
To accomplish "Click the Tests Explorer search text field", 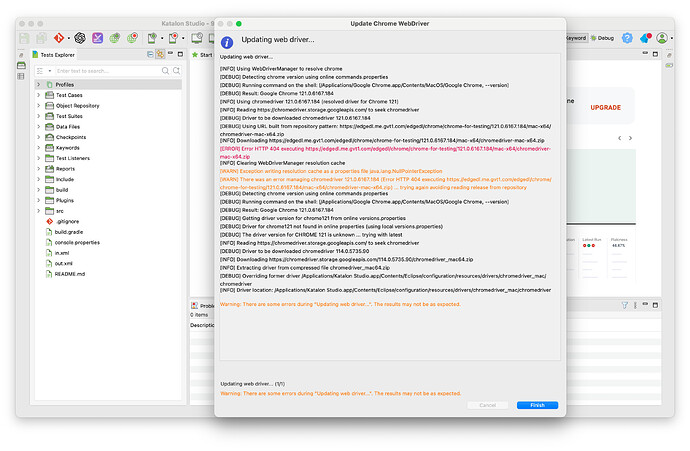I will coord(107,71).
